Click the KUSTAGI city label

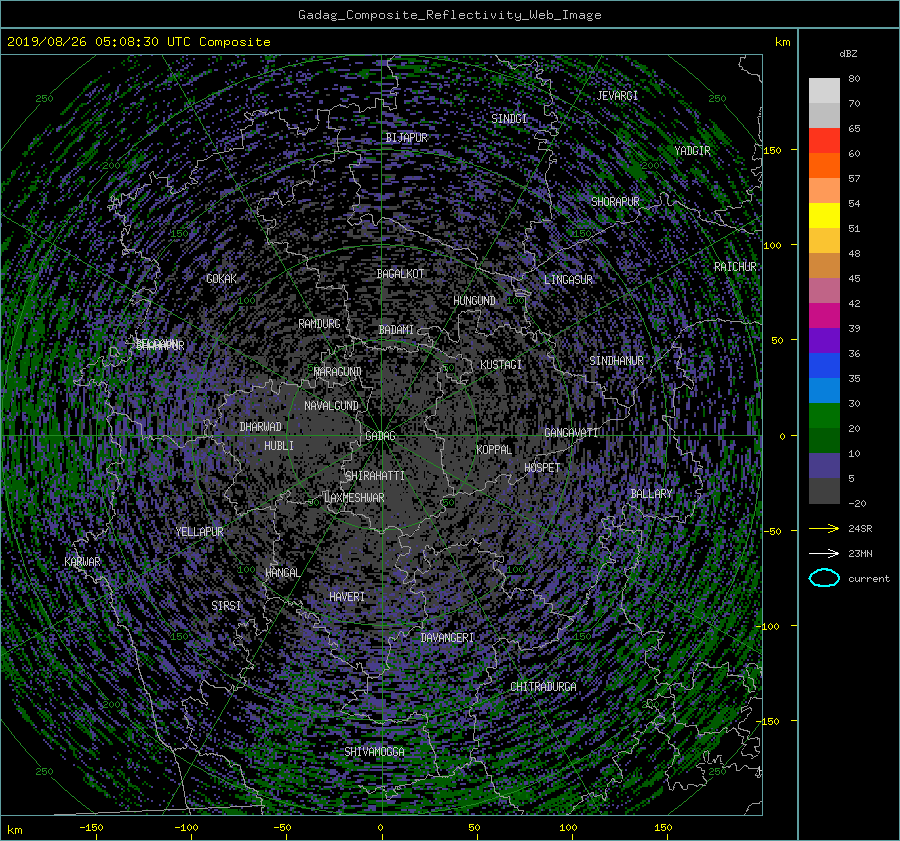pyautogui.click(x=501, y=365)
